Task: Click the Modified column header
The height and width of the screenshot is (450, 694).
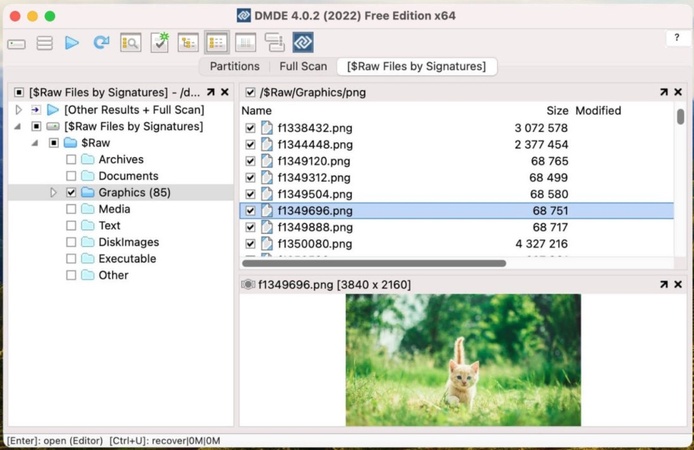Action: click(x=598, y=111)
